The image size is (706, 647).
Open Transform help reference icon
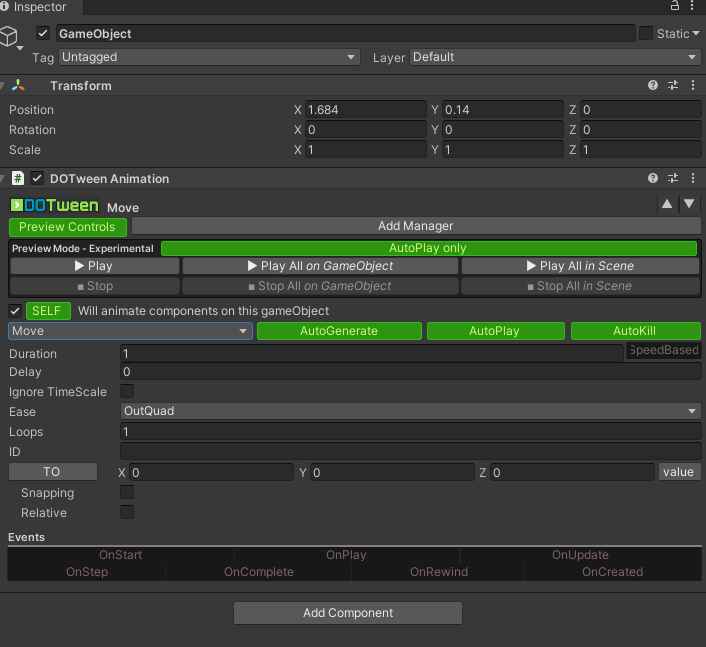(x=653, y=85)
